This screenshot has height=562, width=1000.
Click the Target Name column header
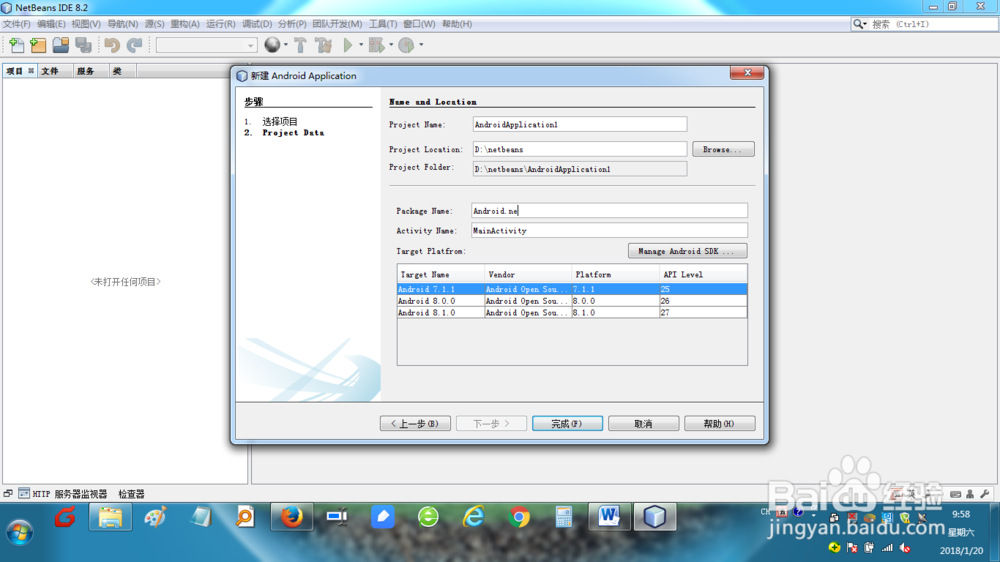click(x=441, y=274)
